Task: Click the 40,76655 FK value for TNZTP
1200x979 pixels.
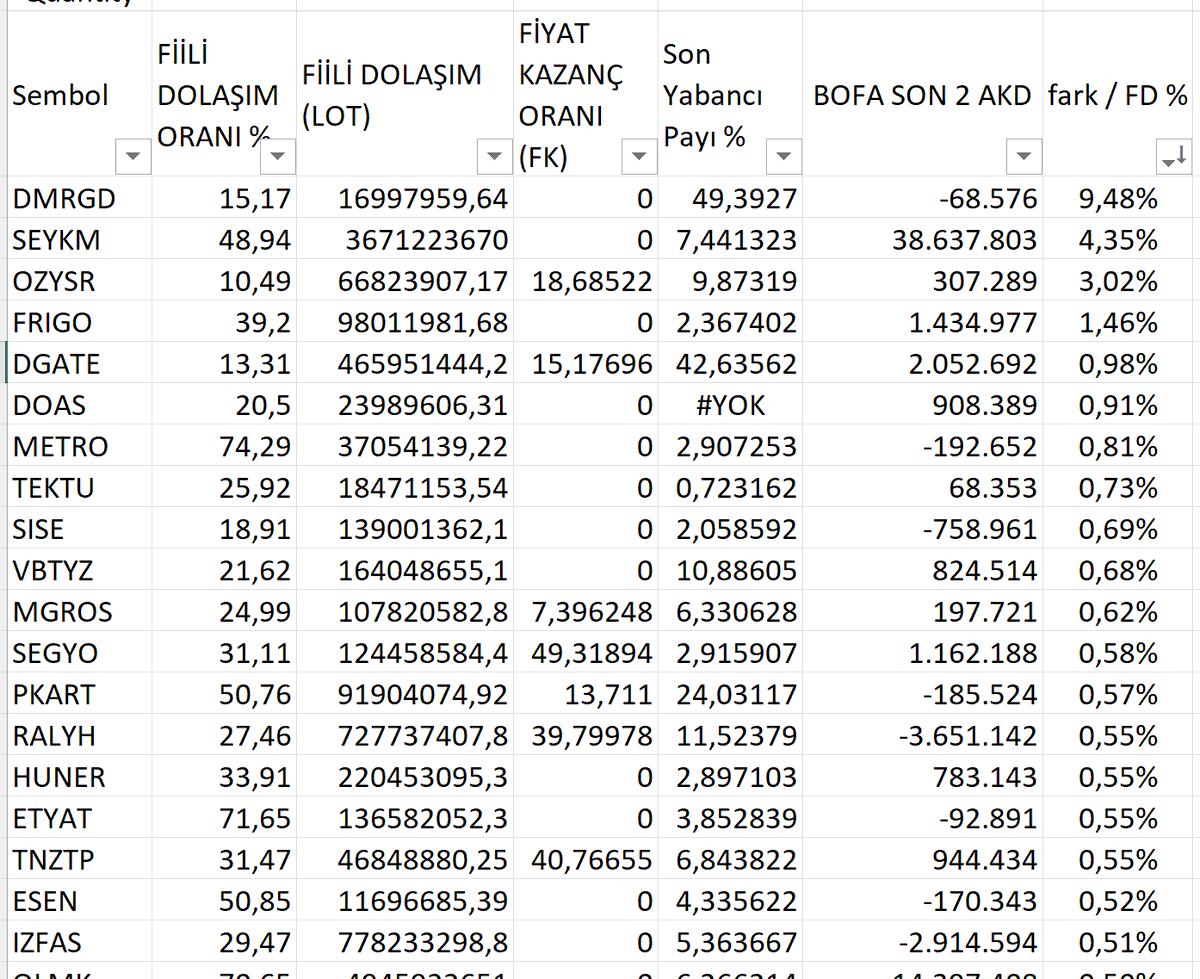Action: (x=585, y=860)
